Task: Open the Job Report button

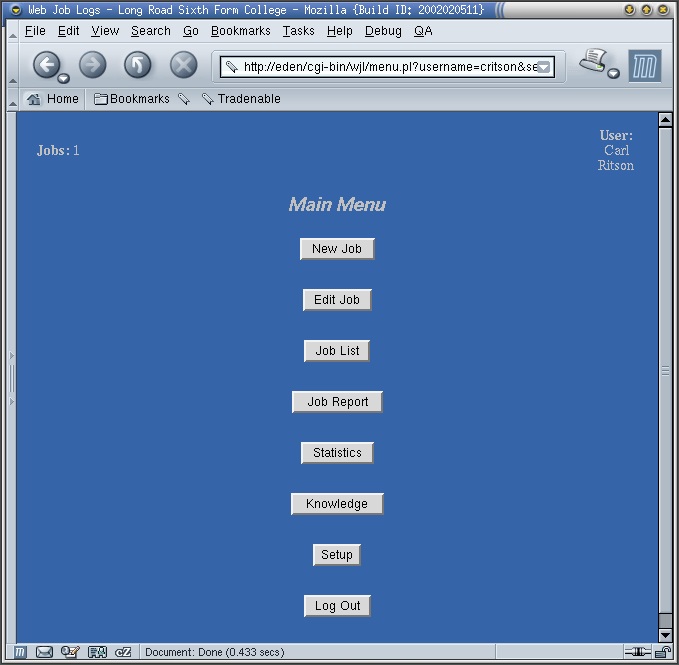Action: click(337, 402)
